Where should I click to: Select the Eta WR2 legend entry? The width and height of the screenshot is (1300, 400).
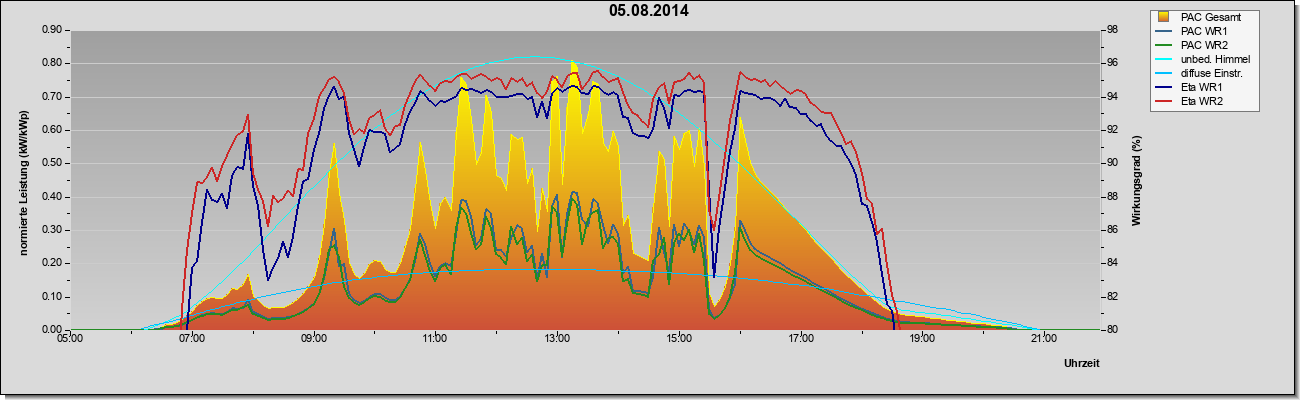[1203, 101]
